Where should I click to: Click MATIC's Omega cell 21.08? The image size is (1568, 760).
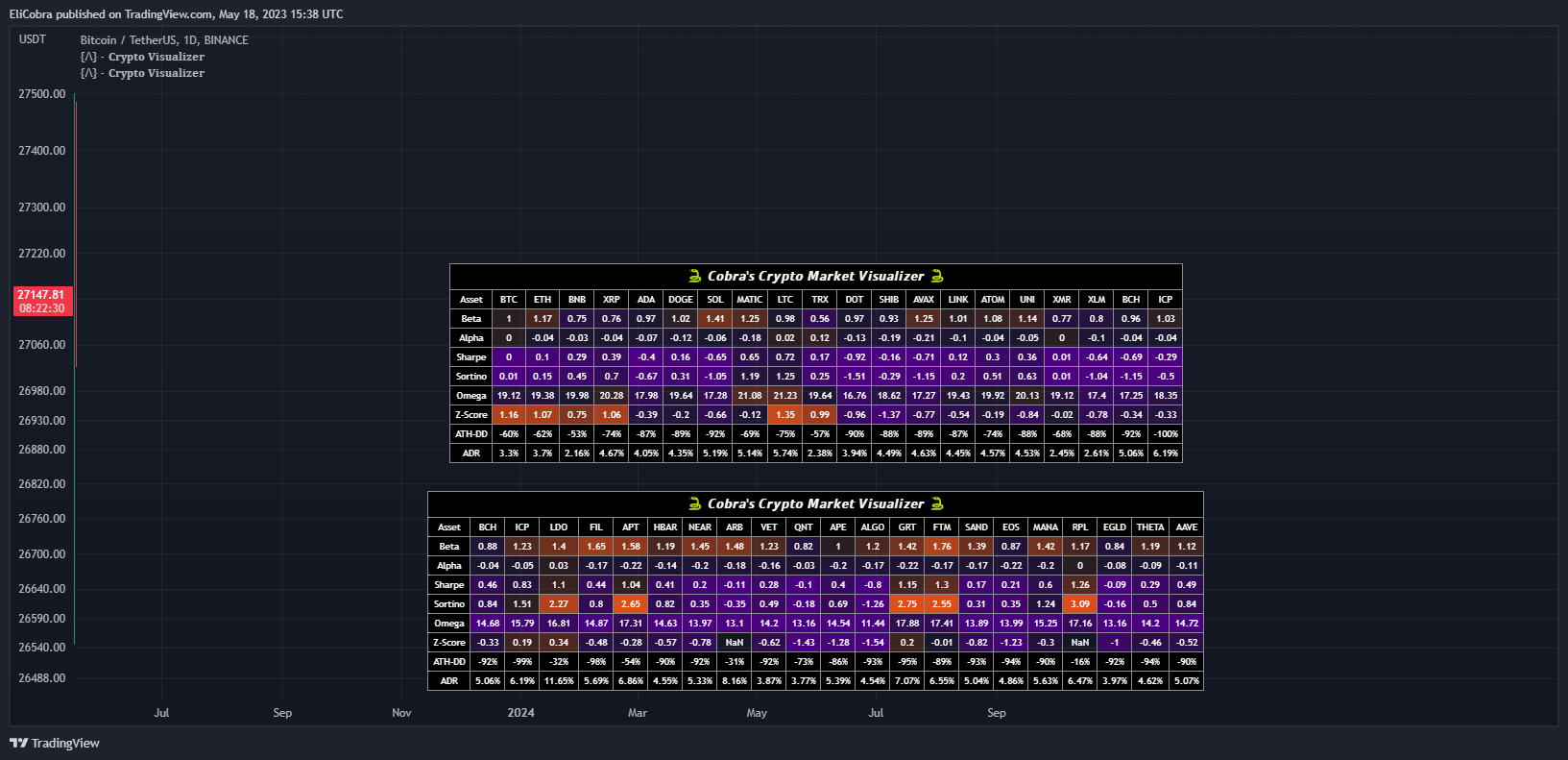750,396
